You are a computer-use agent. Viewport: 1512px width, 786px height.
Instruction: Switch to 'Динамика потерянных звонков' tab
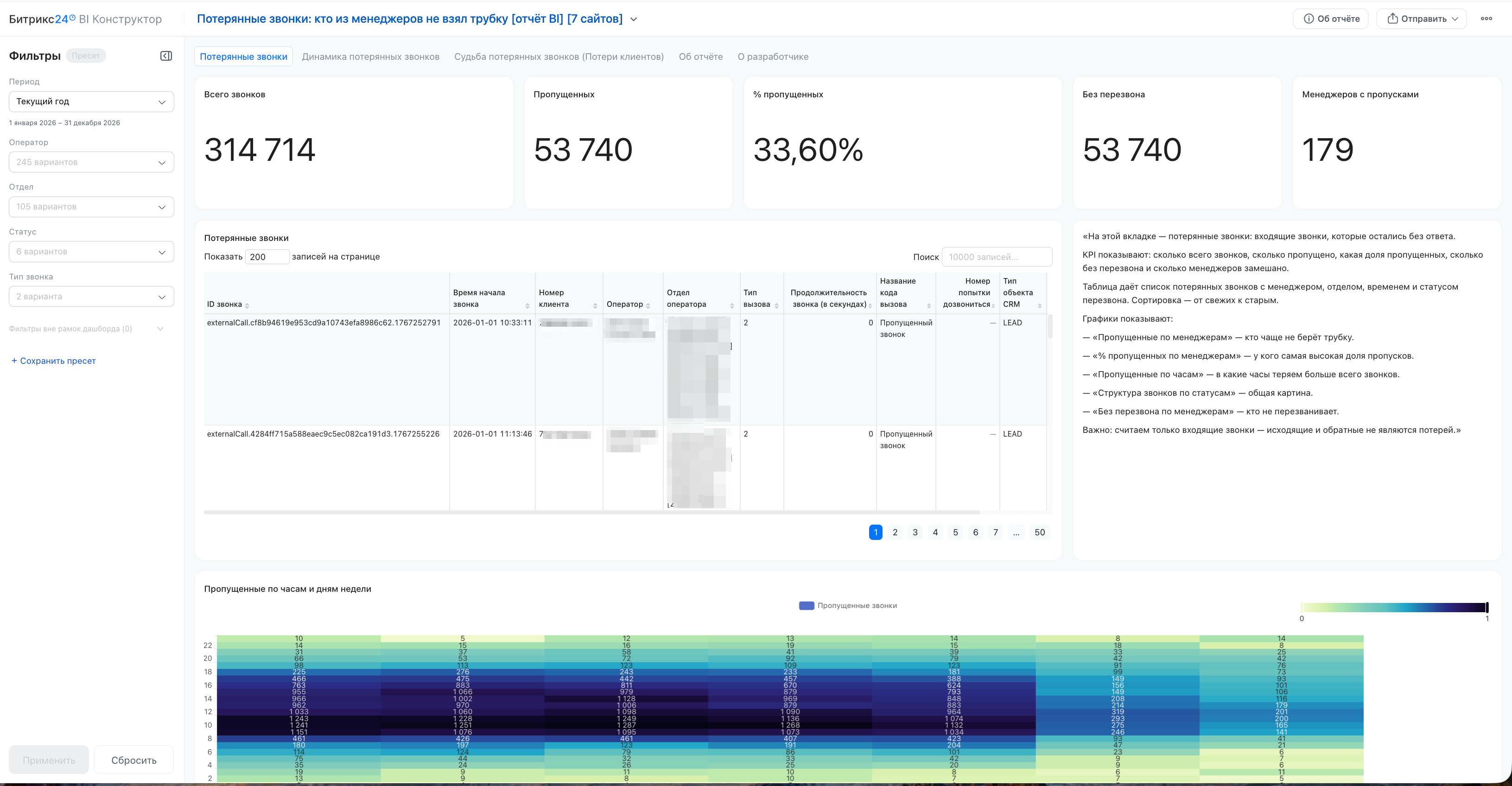coord(370,57)
